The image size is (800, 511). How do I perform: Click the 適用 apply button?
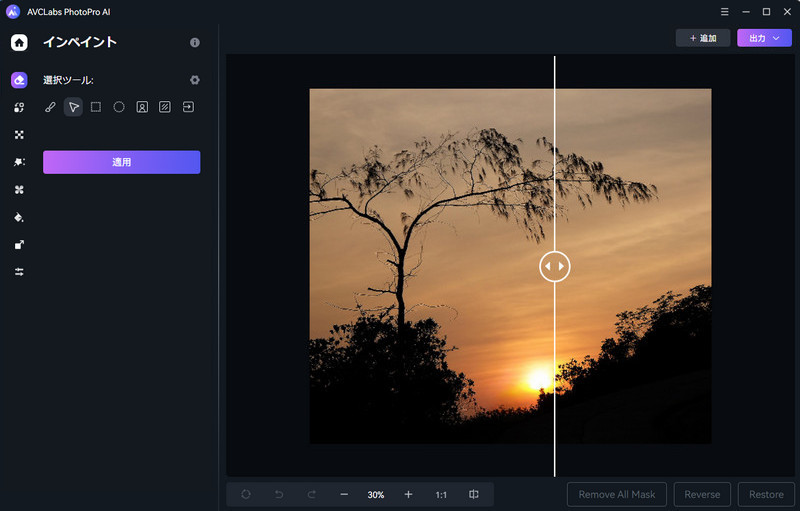(x=121, y=162)
